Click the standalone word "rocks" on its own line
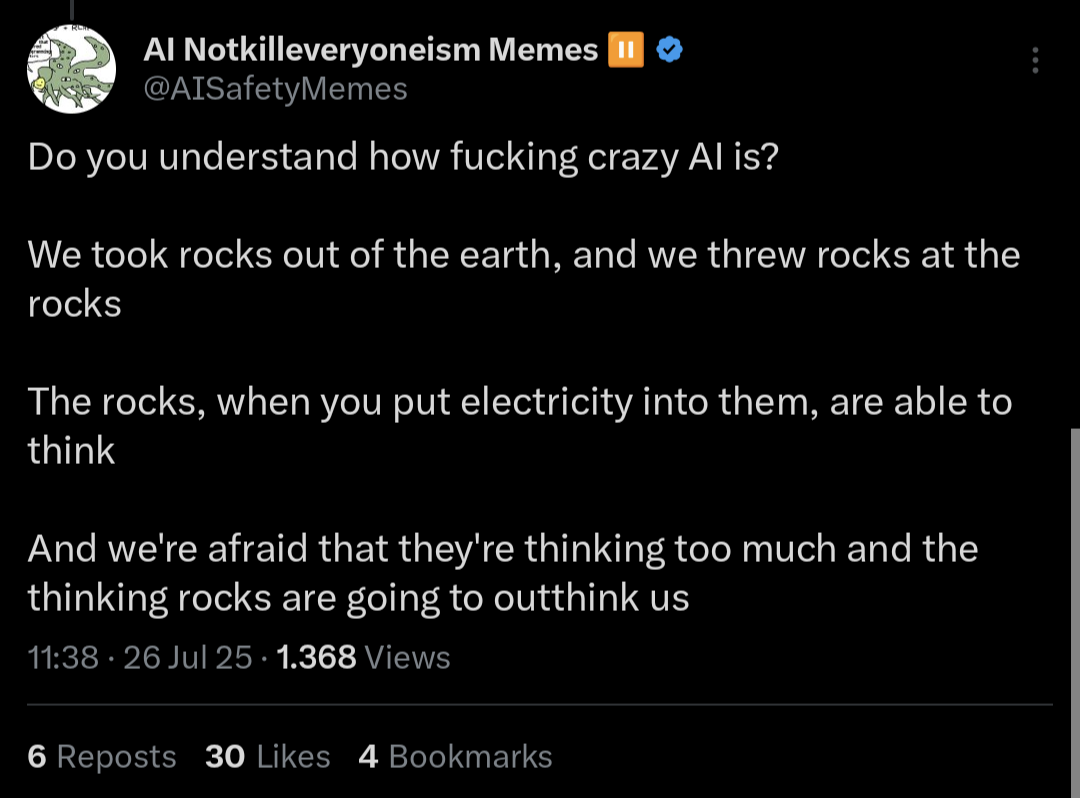1080x798 pixels. click(74, 304)
